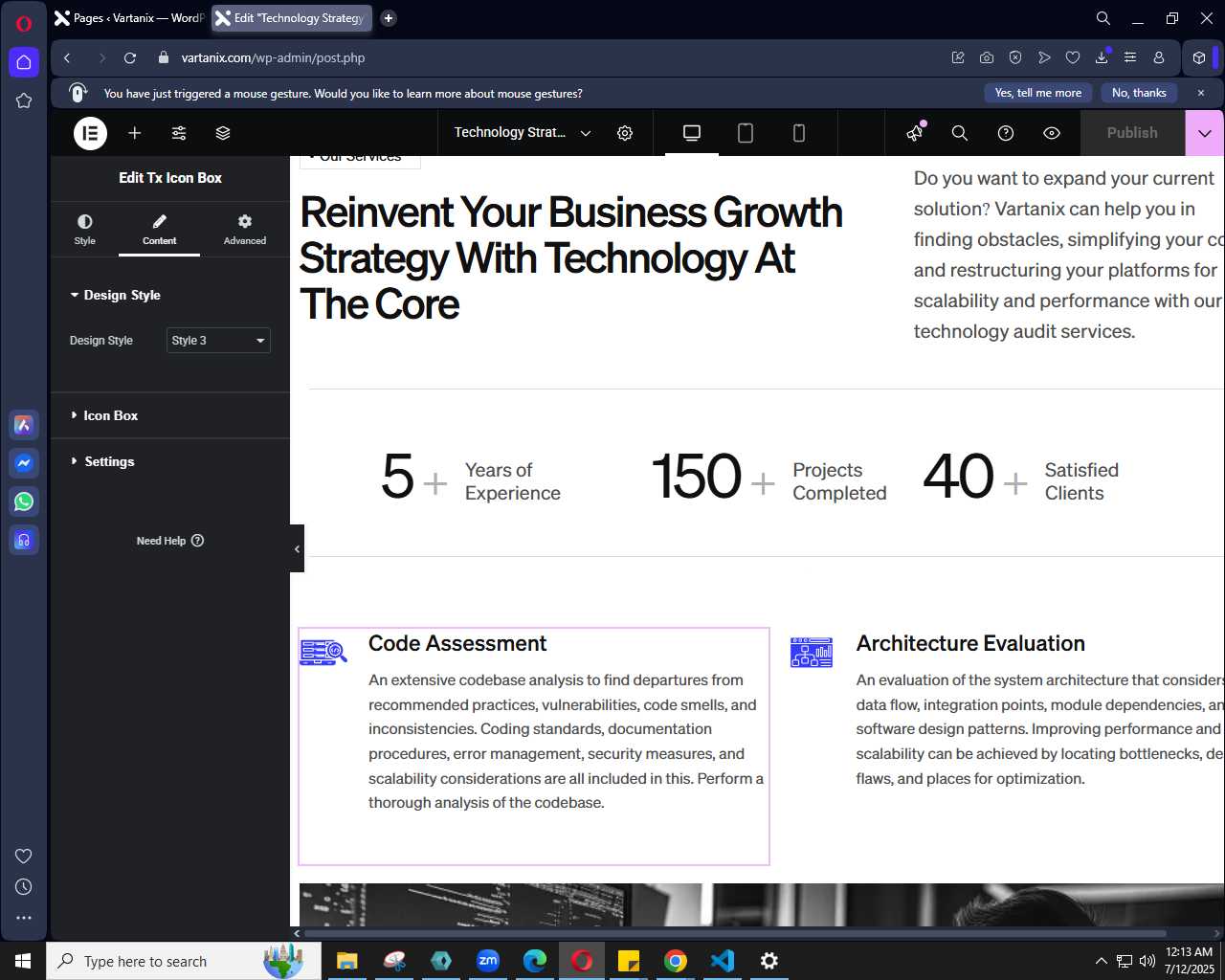The width and height of the screenshot is (1225, 980).
Task: Select the Reinvent Your Business Growth heading
Action: (571, 258)
